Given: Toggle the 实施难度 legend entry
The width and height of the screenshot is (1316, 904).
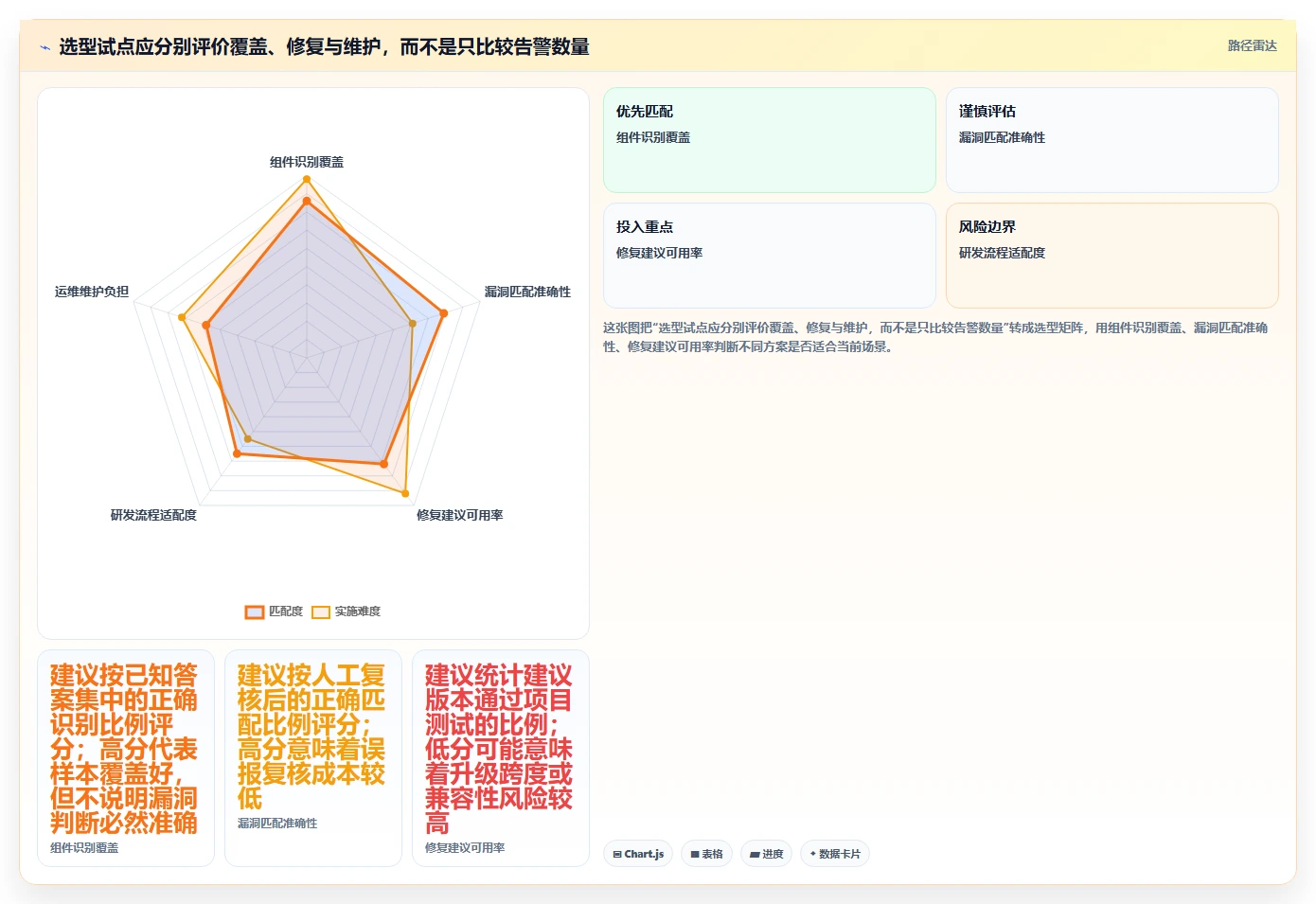Looking at the screenshot, I should pyautogui.click(x=347, y=612).
